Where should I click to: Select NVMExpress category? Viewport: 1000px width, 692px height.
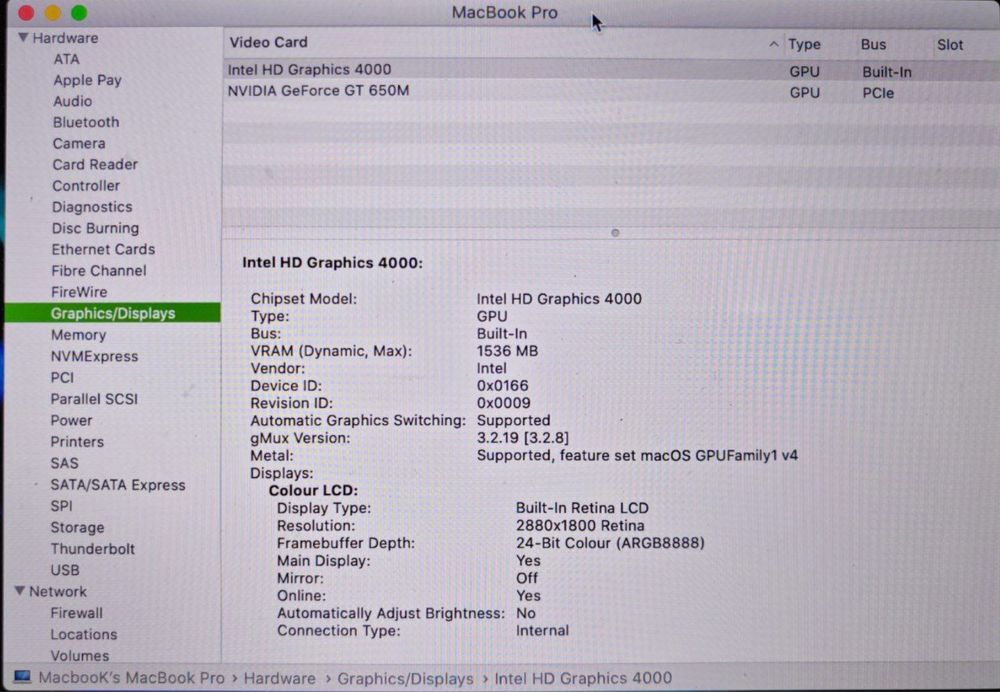coord(94,357)
